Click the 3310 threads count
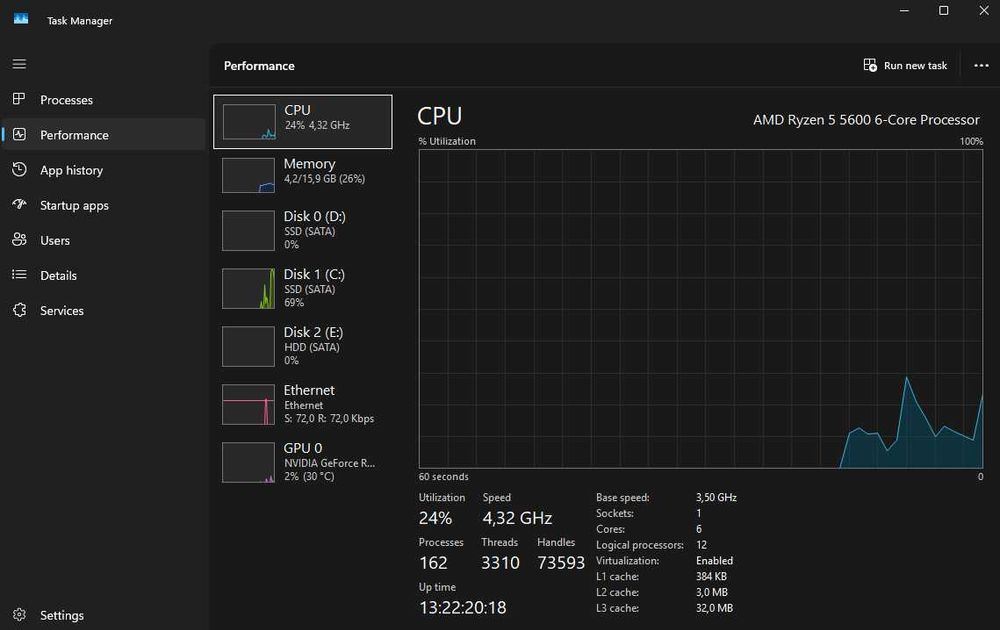Screen dimensions: 1000x630 pyautogui.click(x=501, y=562)
